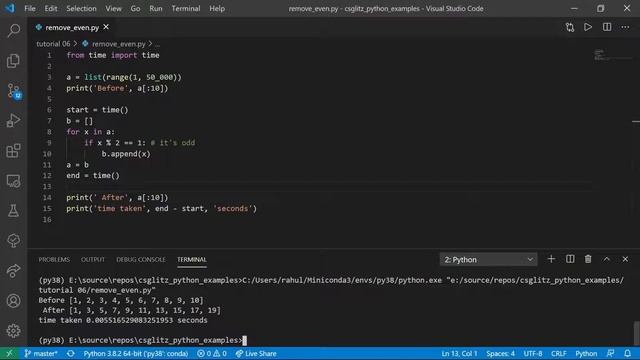Close the remove_even.py tab
The height and width of the screenshot is (360, 640).
point(106,27)
